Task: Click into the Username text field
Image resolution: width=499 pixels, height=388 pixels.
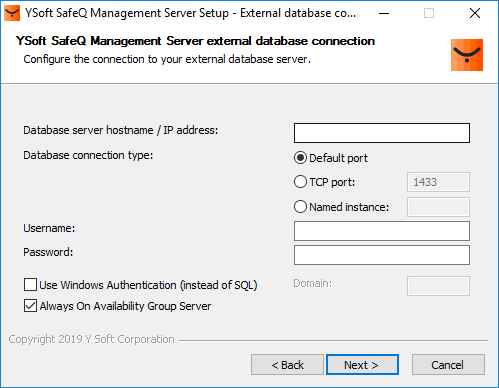Action: [x=382, y=231]
